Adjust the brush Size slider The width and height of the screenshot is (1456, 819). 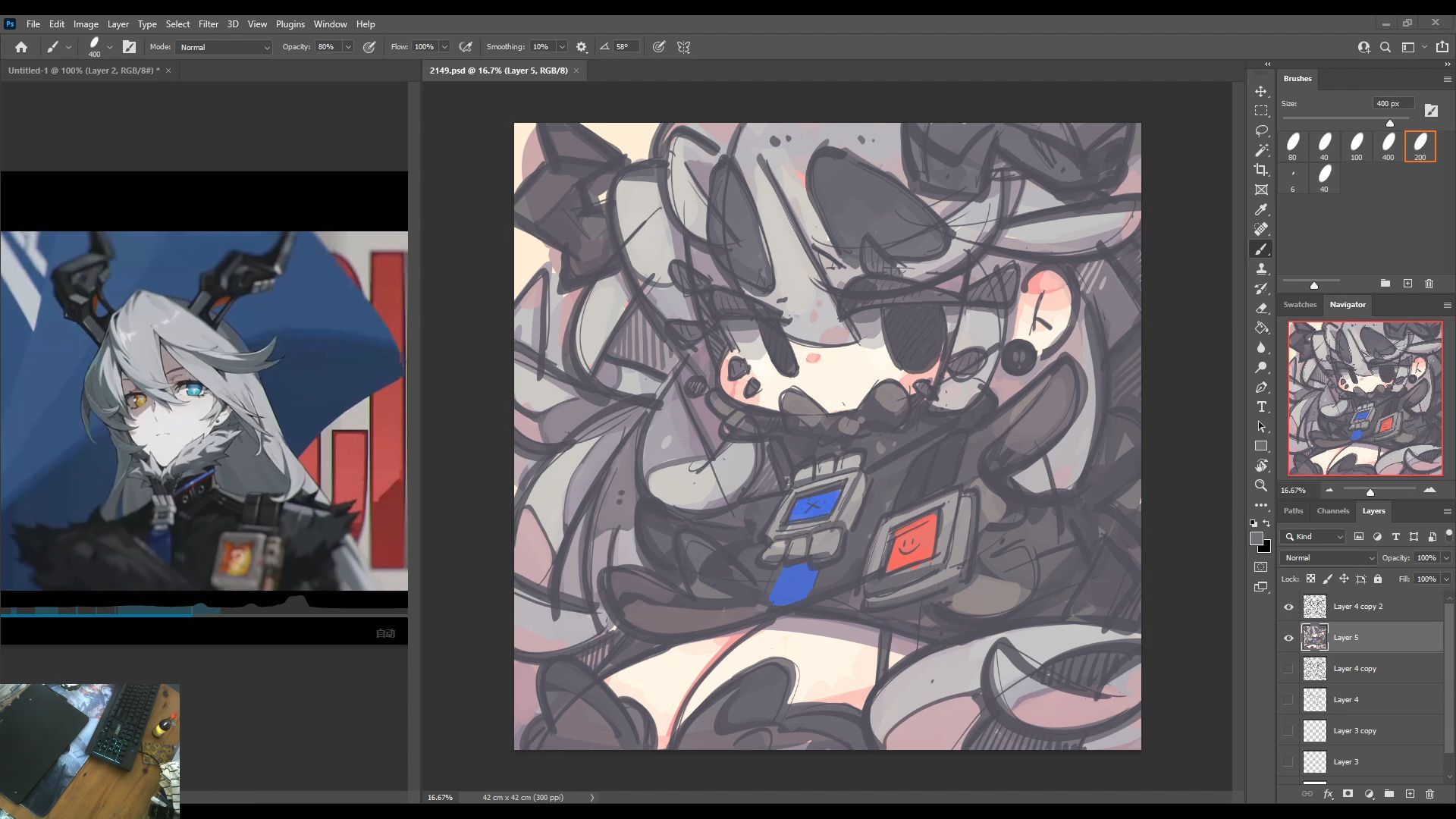[1390, 122]
